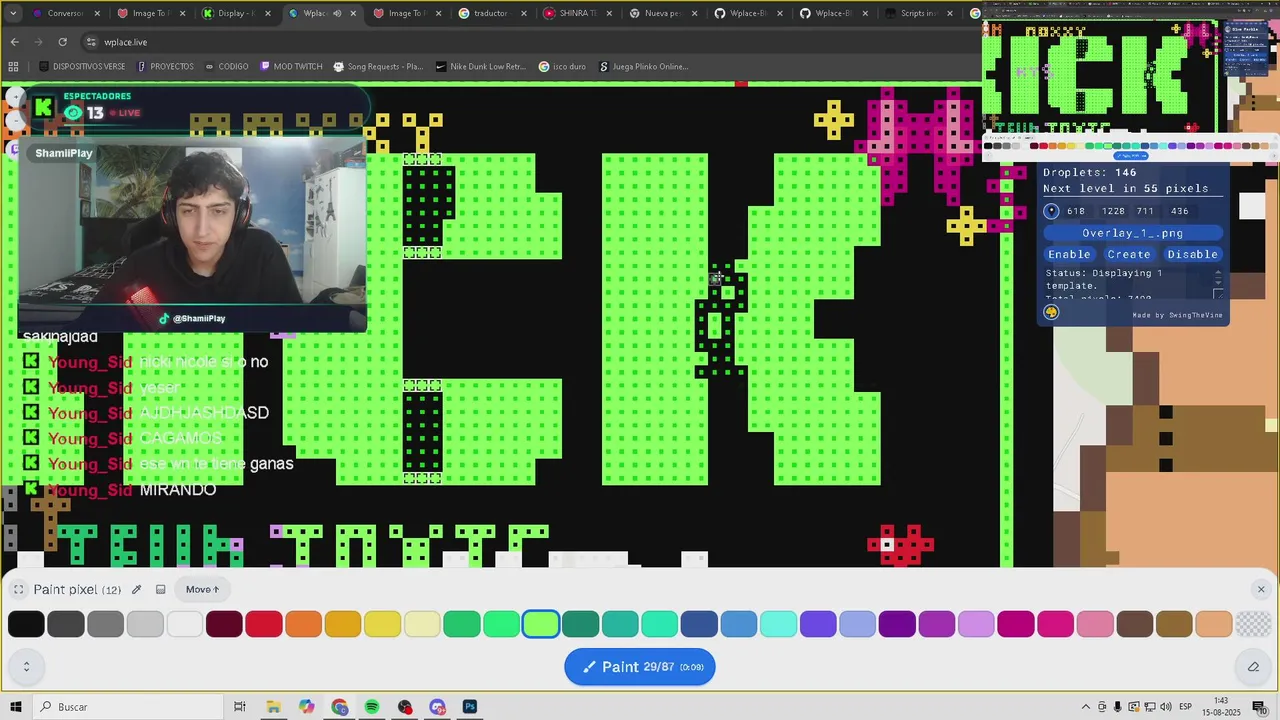Open File Explorer from taskbar
The width and height of the screenshot is (1280, 720).
coord(273,707)
